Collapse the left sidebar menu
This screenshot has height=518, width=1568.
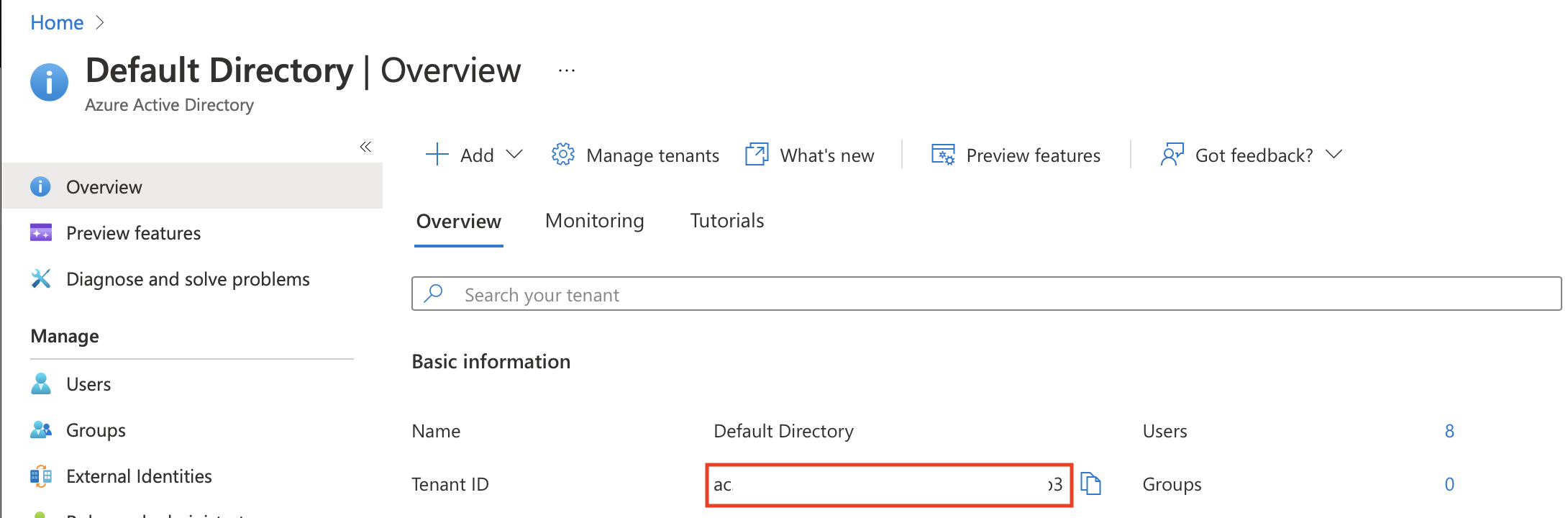point(365,147)
